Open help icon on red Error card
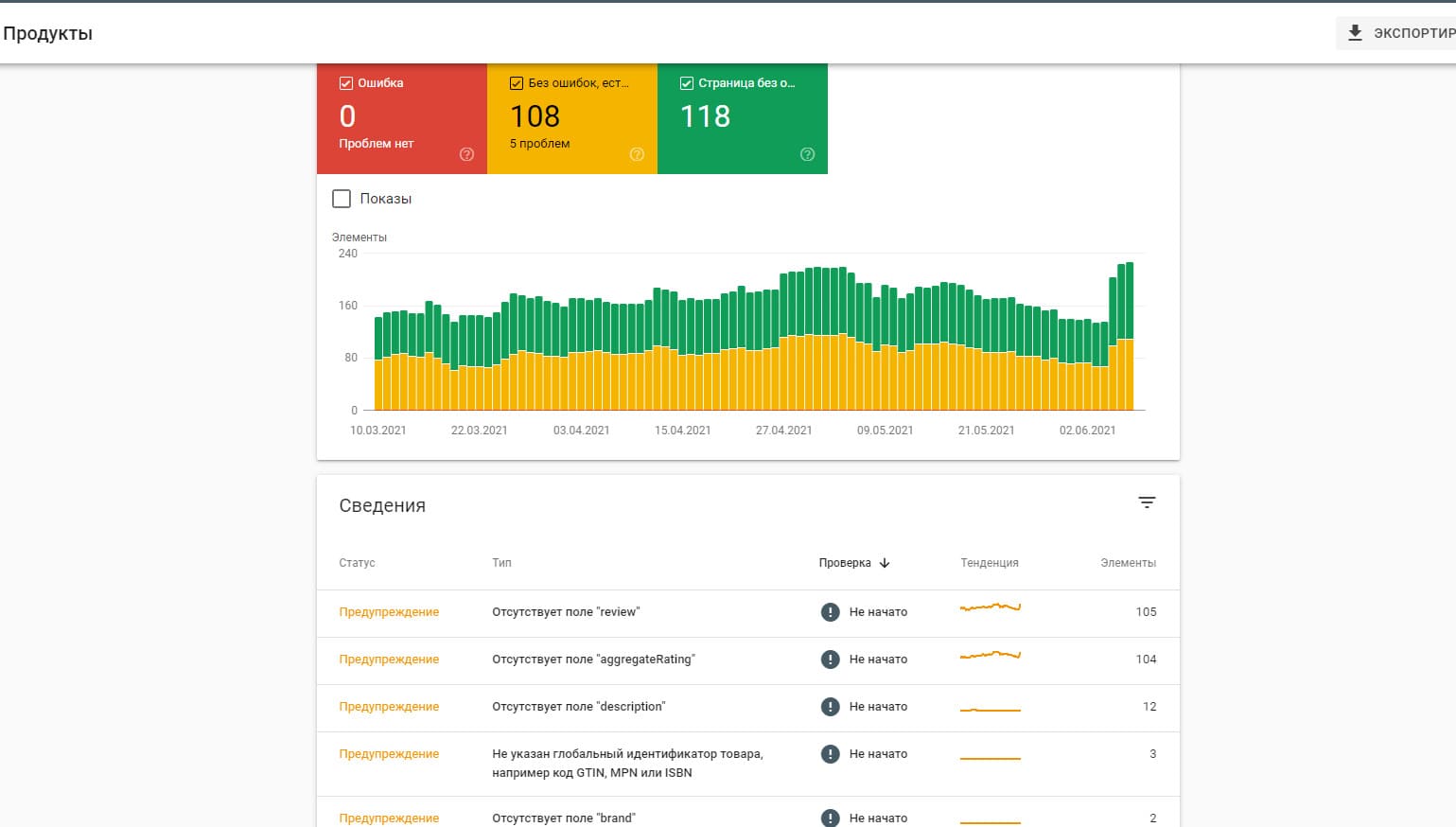Image resolution: width=1456 pixels, height=827 pixels. click(x=466, y=154)
